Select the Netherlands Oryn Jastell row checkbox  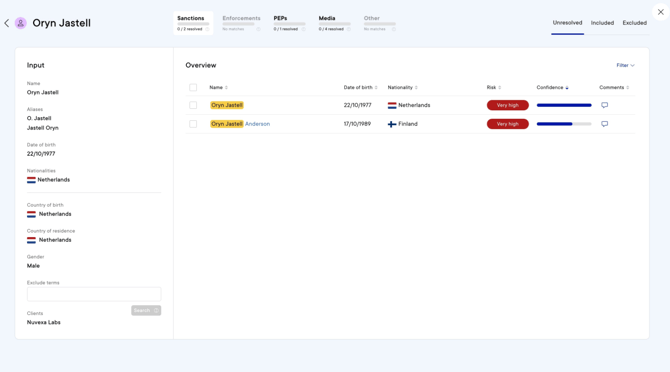tap(193, 105)
